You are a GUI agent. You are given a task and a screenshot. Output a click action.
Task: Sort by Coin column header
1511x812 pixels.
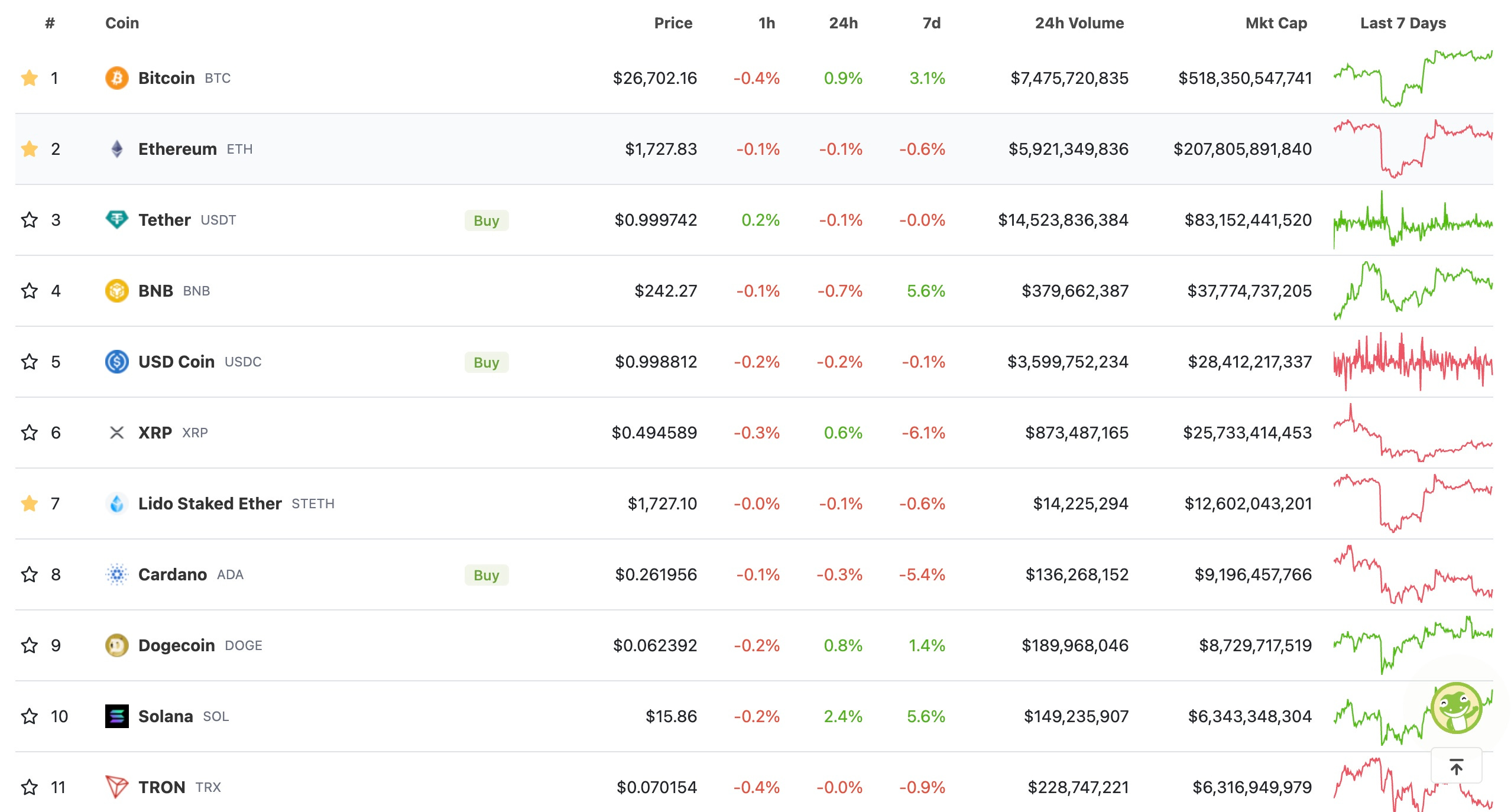[122, 23]
